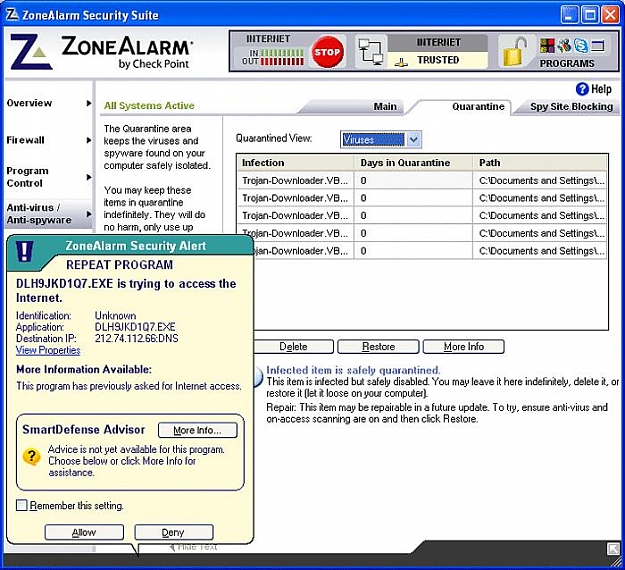Click the ZoneAlarm Z logo

31,52
